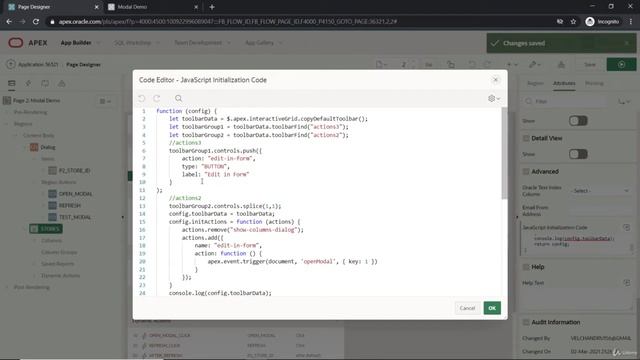Viewport: 640px width, 360px height.
Task: Switch to the Modal Demo browser tab
Action: pos(152,7)
